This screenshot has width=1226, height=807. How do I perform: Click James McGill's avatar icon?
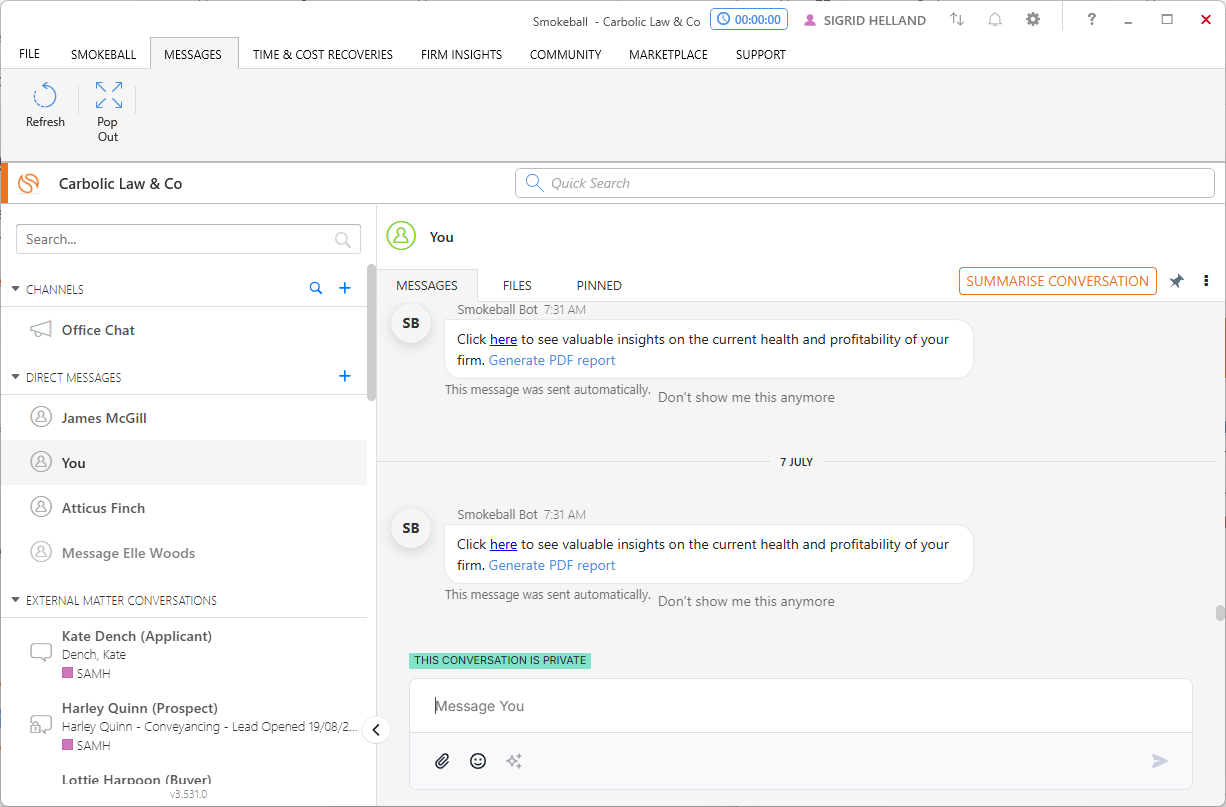click(41, 417)
